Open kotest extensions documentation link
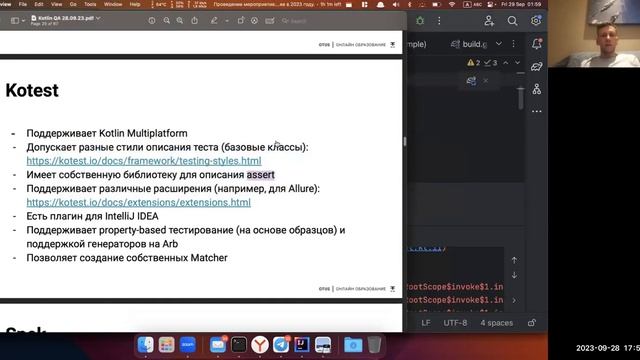 click(x=138, y=202)
